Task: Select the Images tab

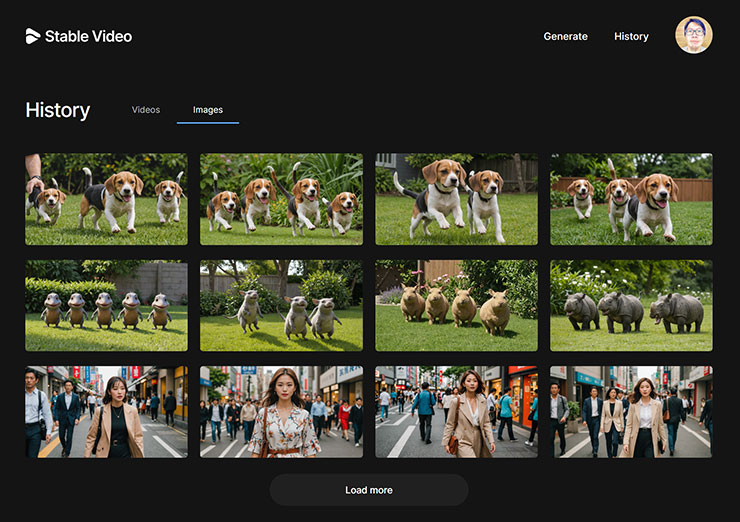Action: (208, 110)
